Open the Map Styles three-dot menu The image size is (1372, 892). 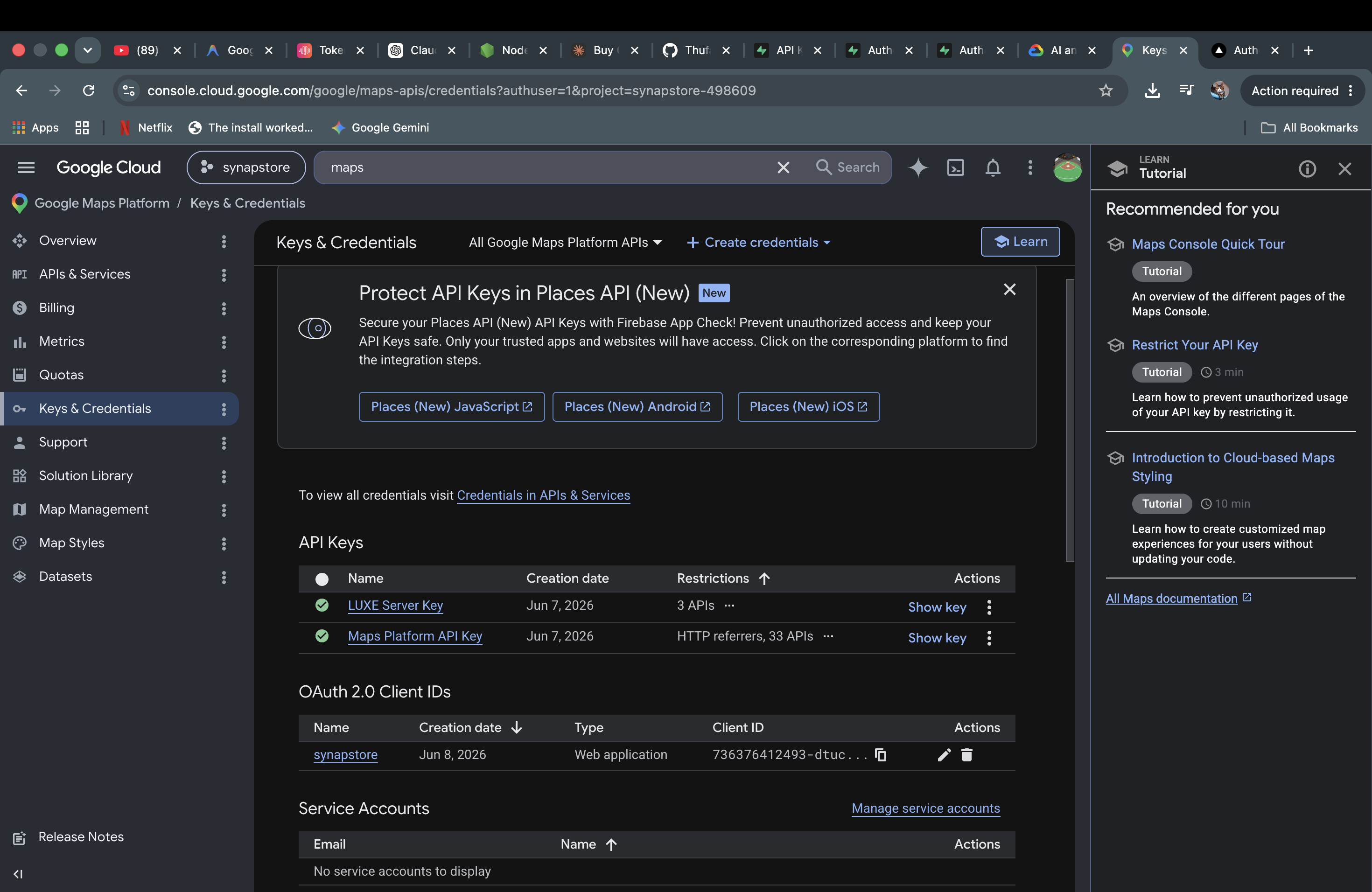click(224, 544)
